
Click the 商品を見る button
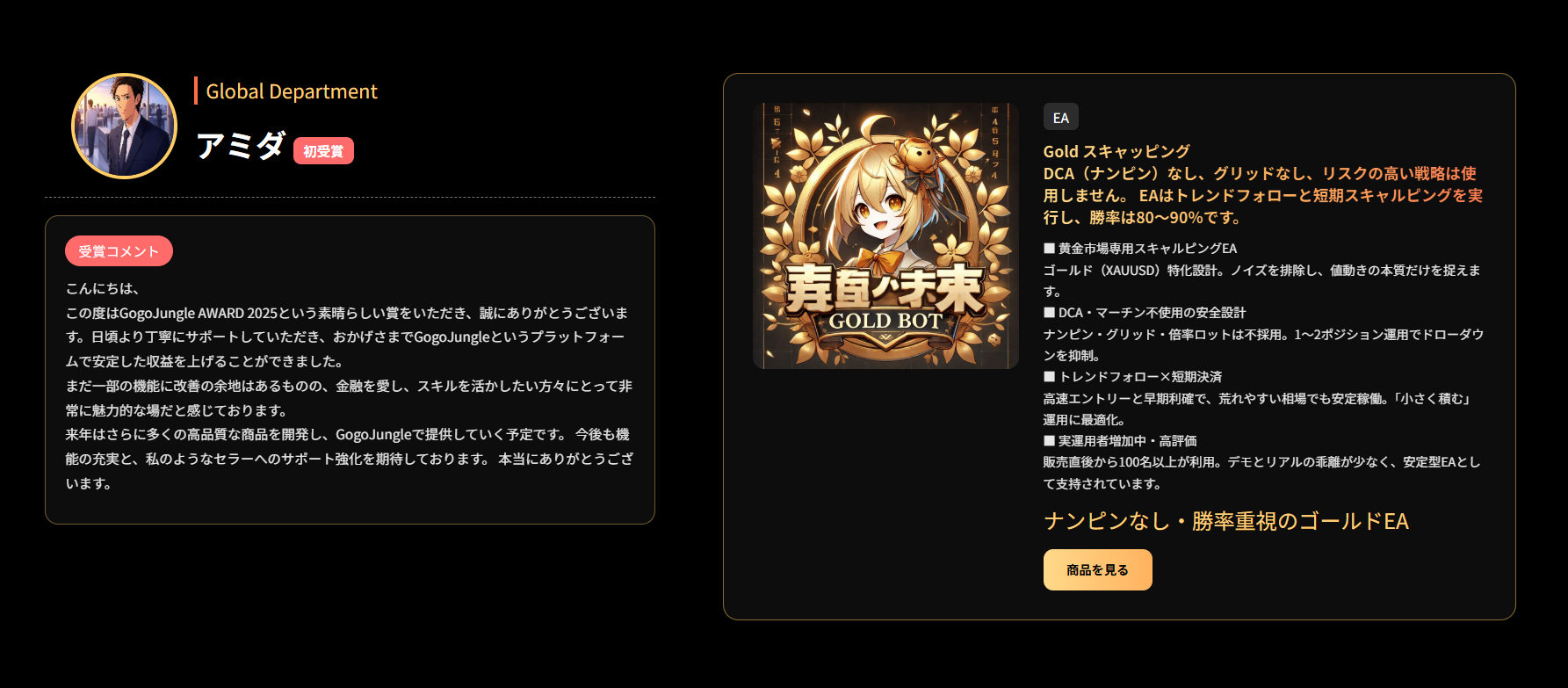(x=1097, y=569)
